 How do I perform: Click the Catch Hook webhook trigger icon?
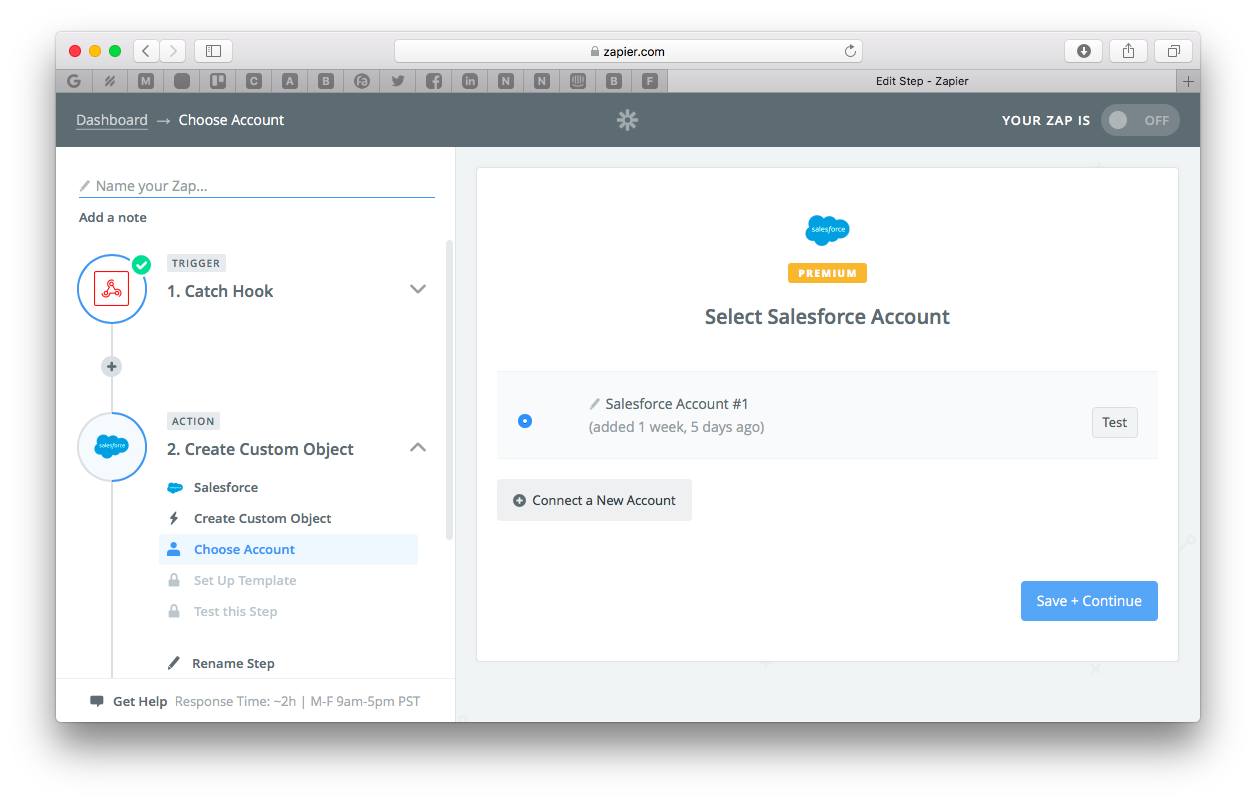click(x=112, y=289)
